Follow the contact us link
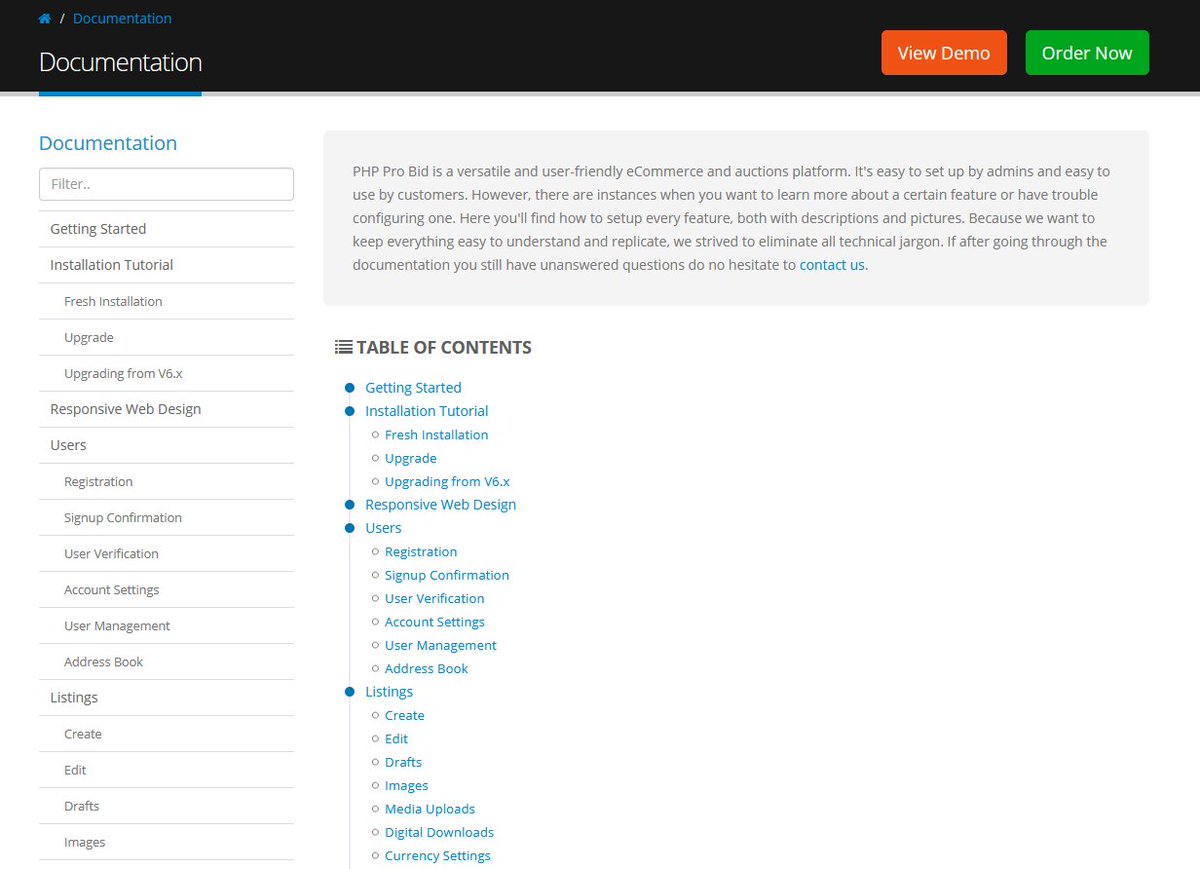The width and height of the screenshot is (1200, 869). [x=832, y=265]
